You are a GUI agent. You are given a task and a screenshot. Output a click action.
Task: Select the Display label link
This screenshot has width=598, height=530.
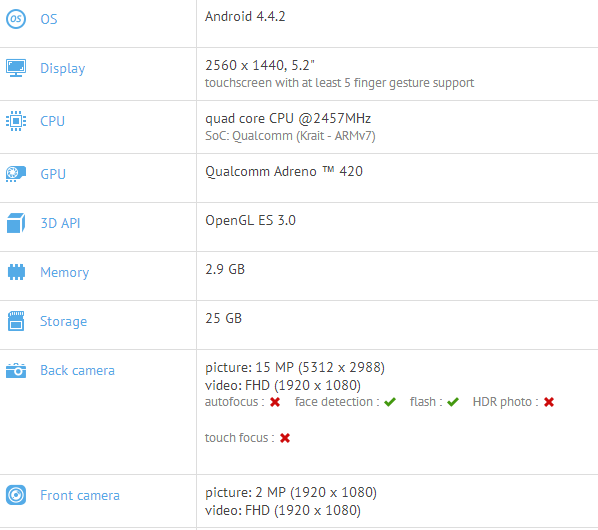[63, 69]
